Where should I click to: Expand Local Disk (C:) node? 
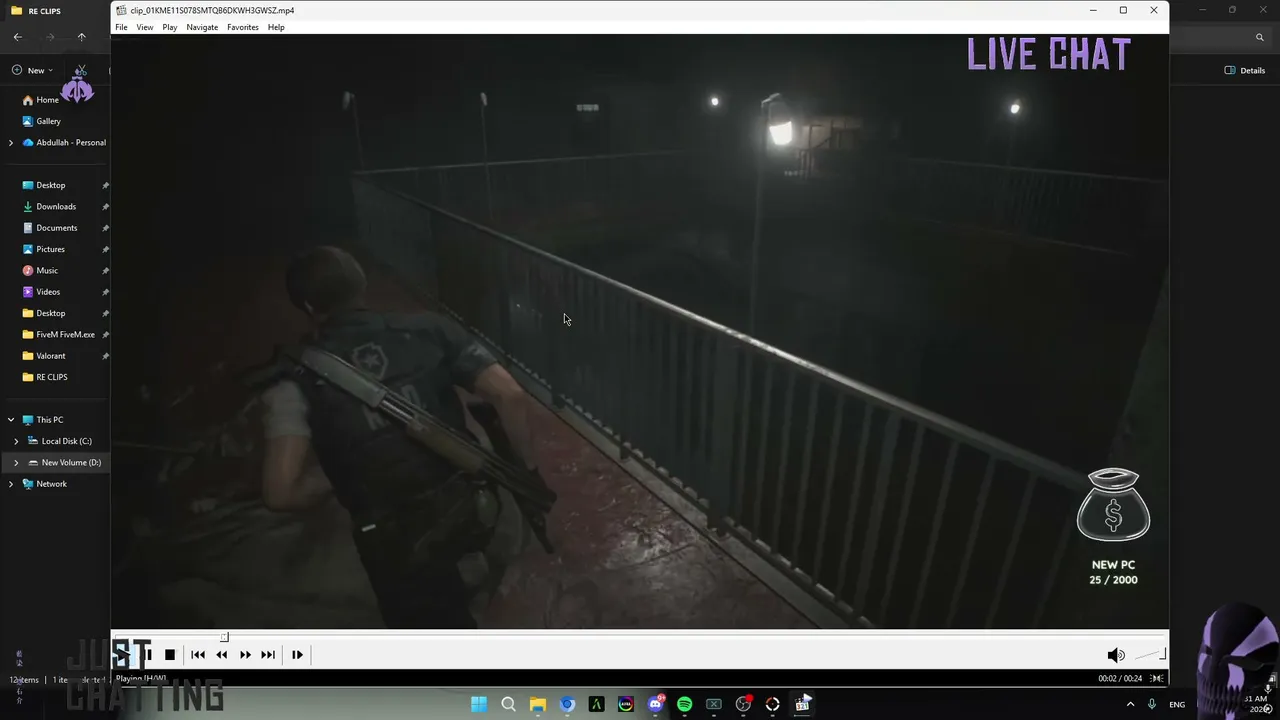(x=16, y=441)
